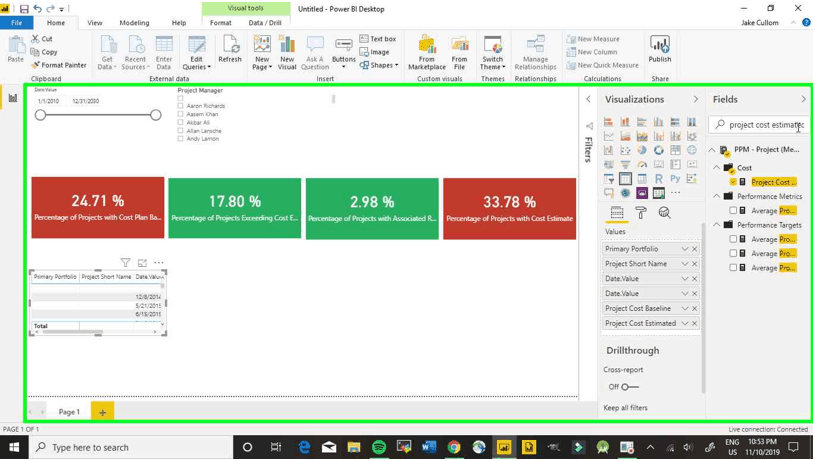Open the Data / Drill tab

coord(265,23)
